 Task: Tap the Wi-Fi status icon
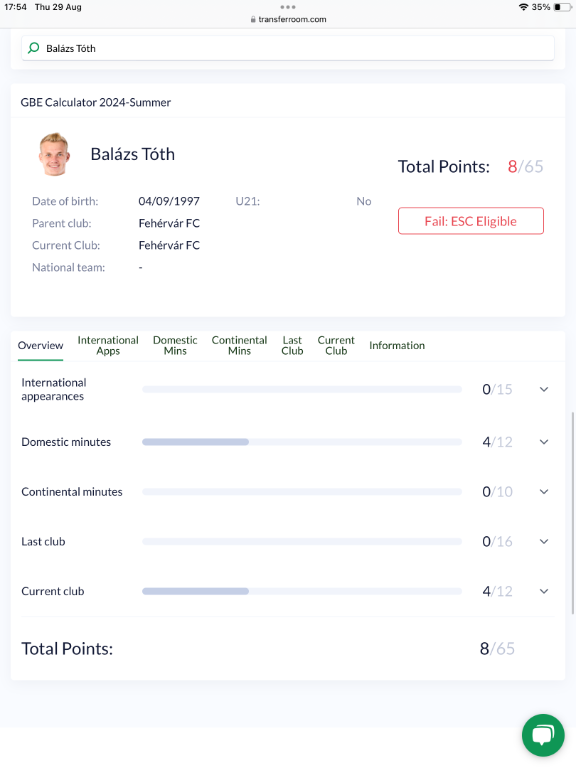523,7
